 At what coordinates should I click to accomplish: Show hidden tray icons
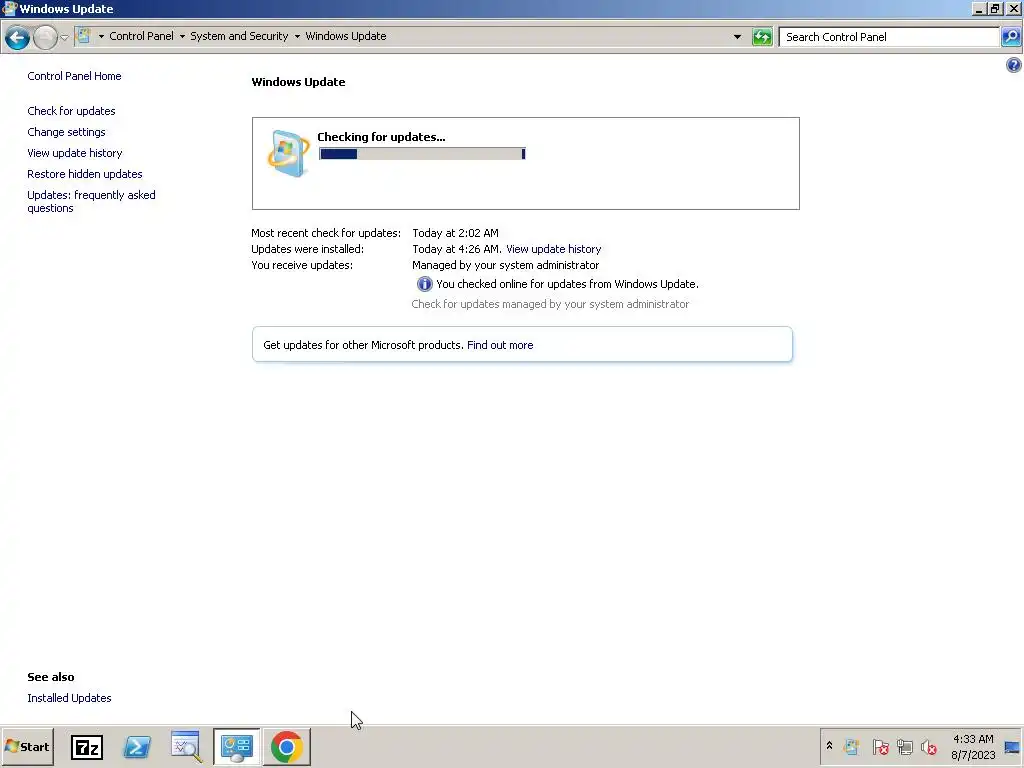[829, 746]
